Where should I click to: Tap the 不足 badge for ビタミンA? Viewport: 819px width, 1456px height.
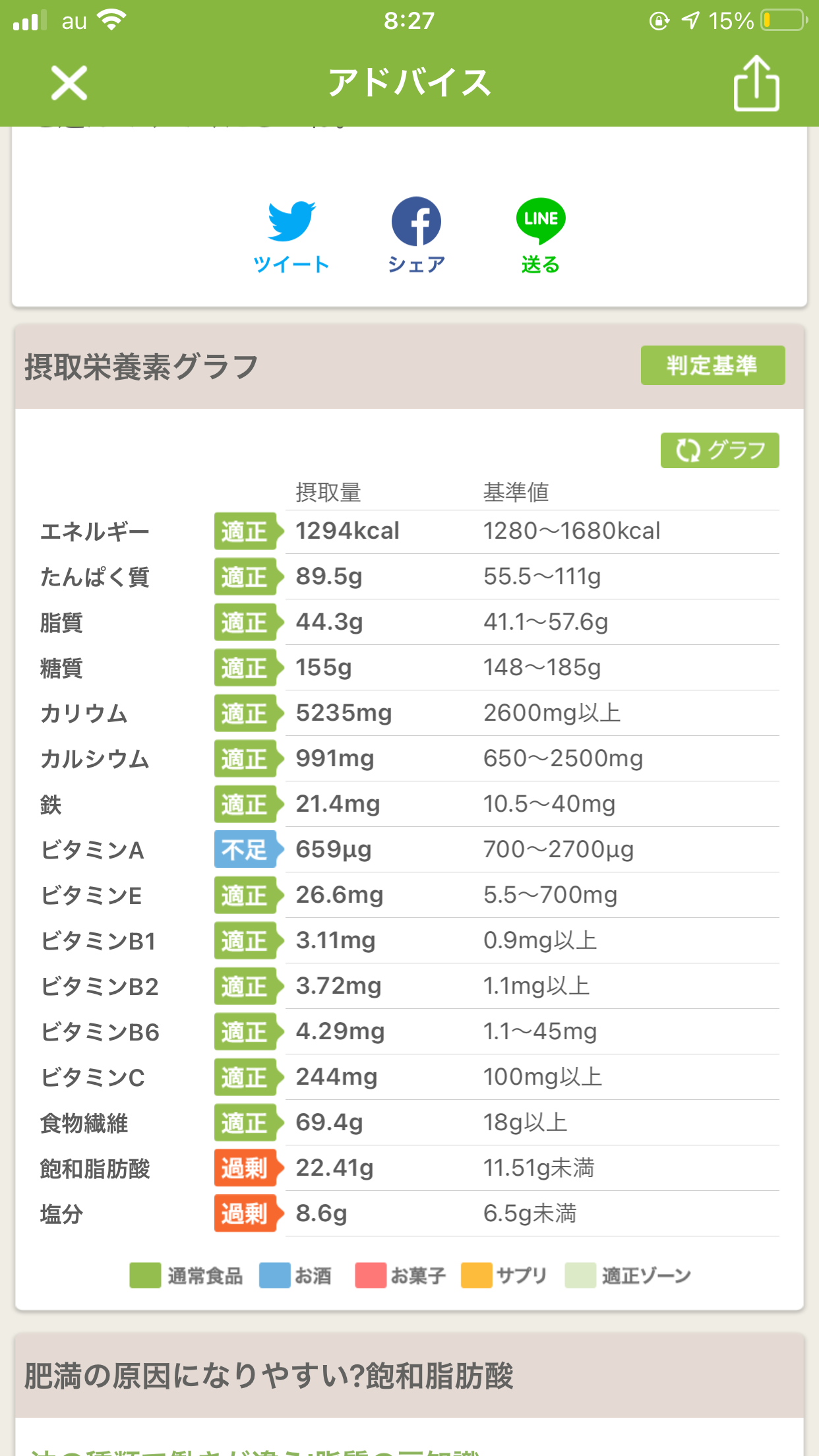coord(248,849)
